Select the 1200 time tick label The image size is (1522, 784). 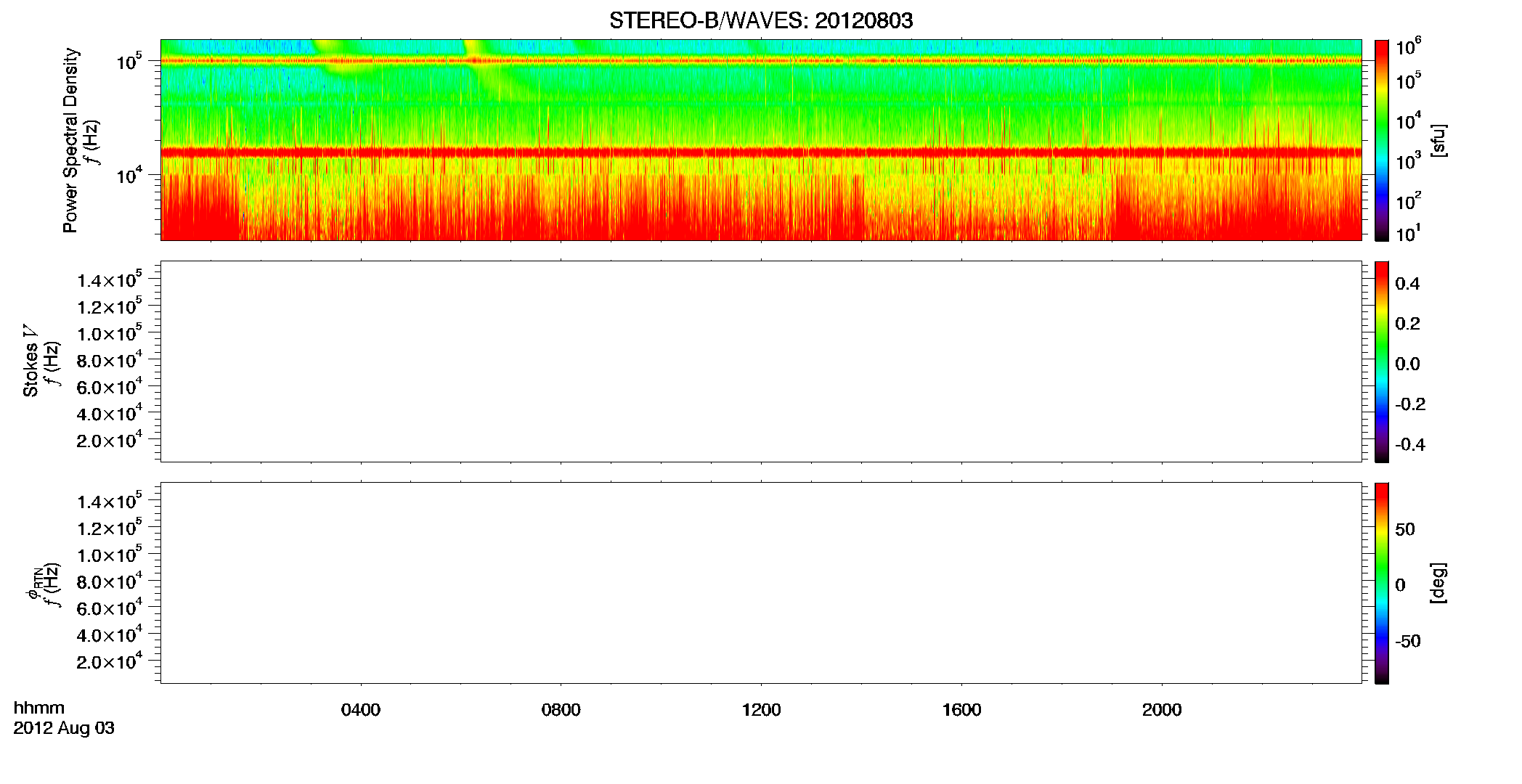pos(761,710)
